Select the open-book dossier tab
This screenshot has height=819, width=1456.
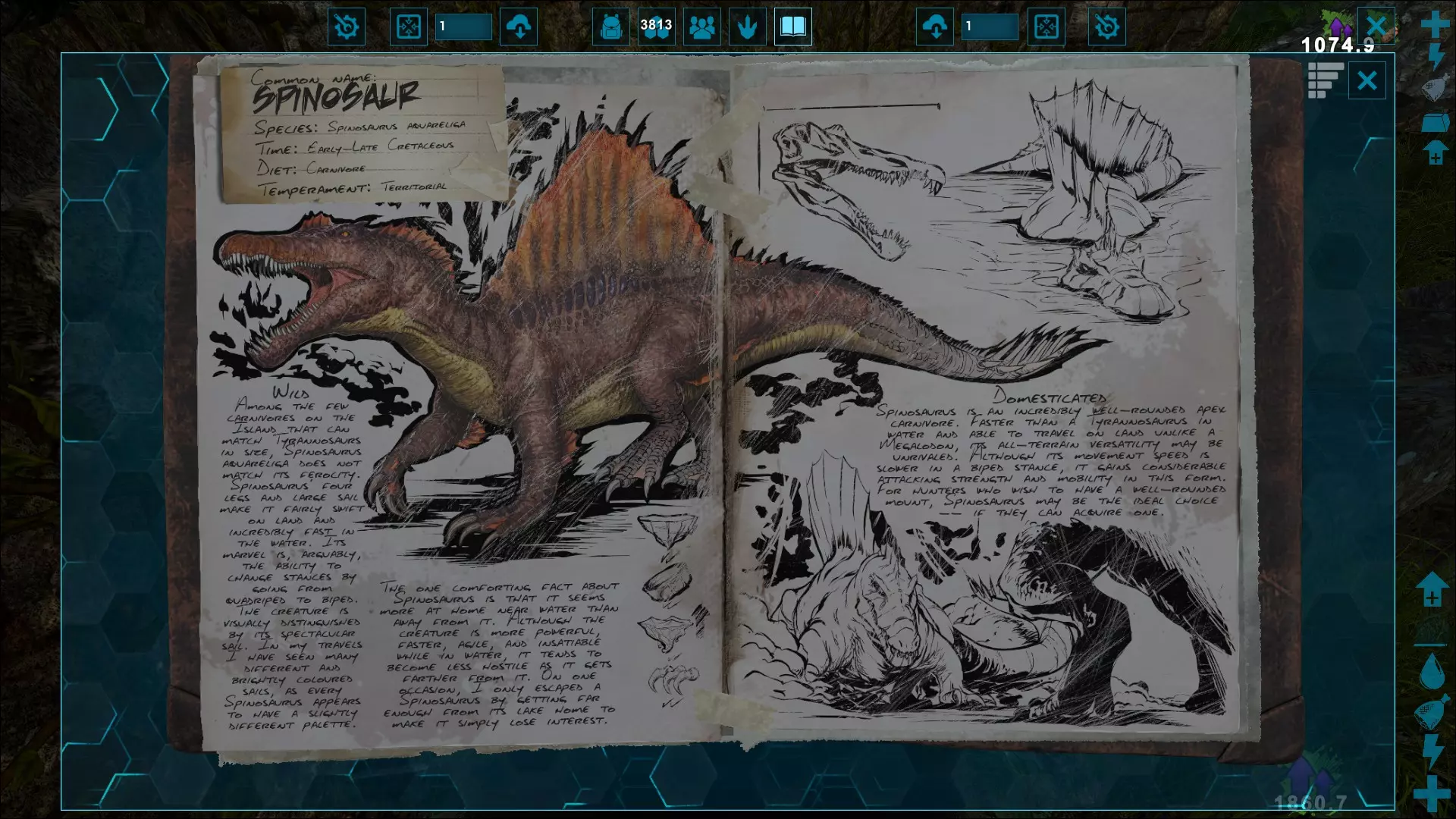(792, 27)
